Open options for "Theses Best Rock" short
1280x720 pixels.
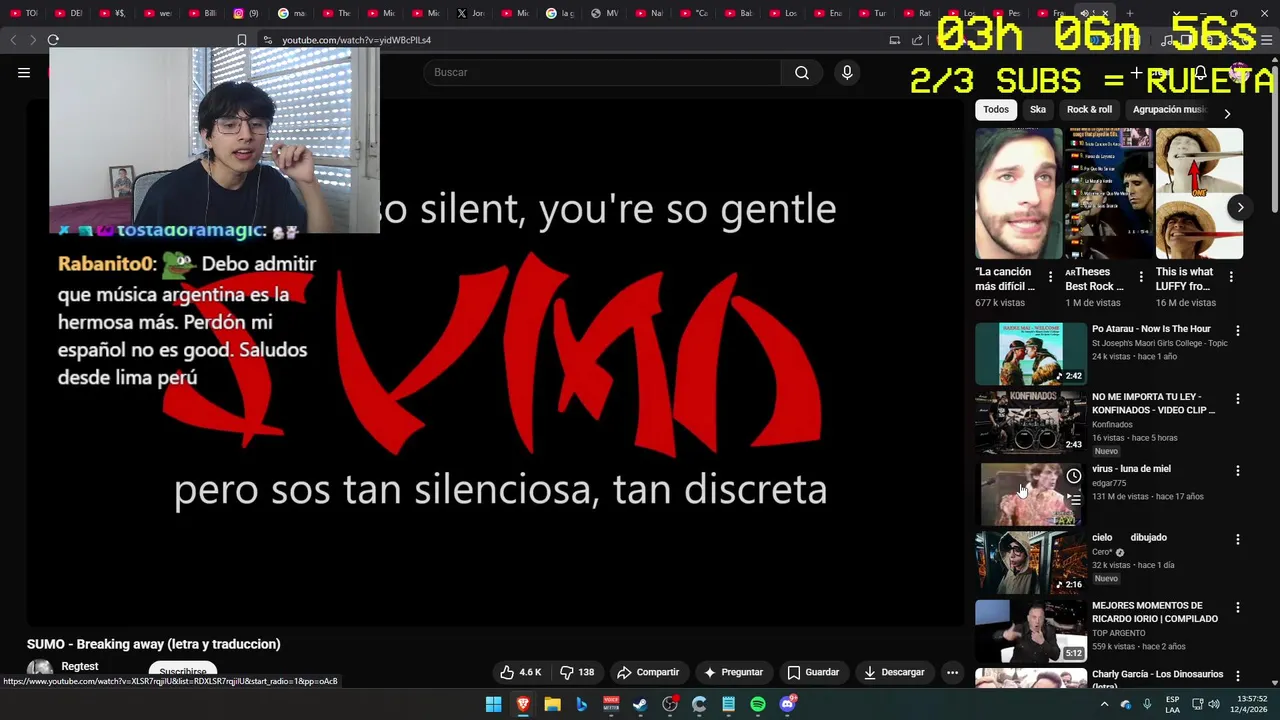pos(1141,277)
